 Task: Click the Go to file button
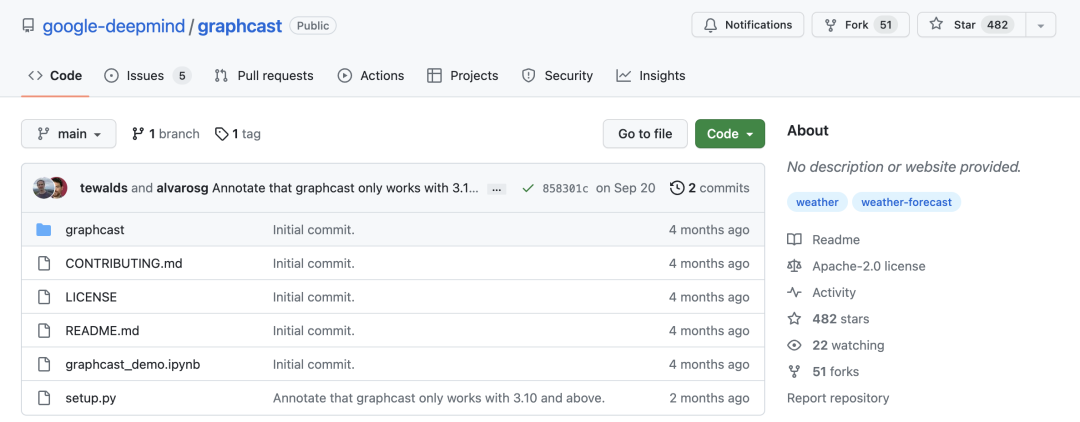point(645,134)
